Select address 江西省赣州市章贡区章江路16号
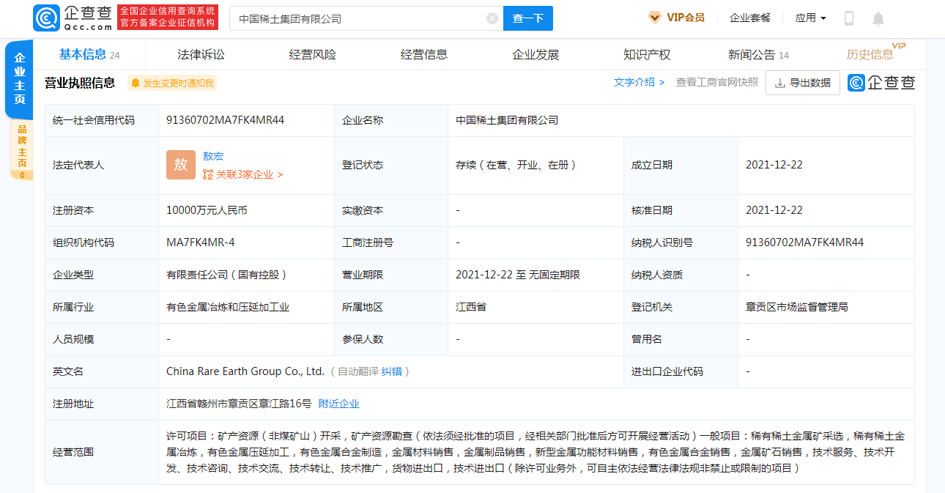Image resolution: width=945 pixels, height=493 pixels. coord(239,404)
